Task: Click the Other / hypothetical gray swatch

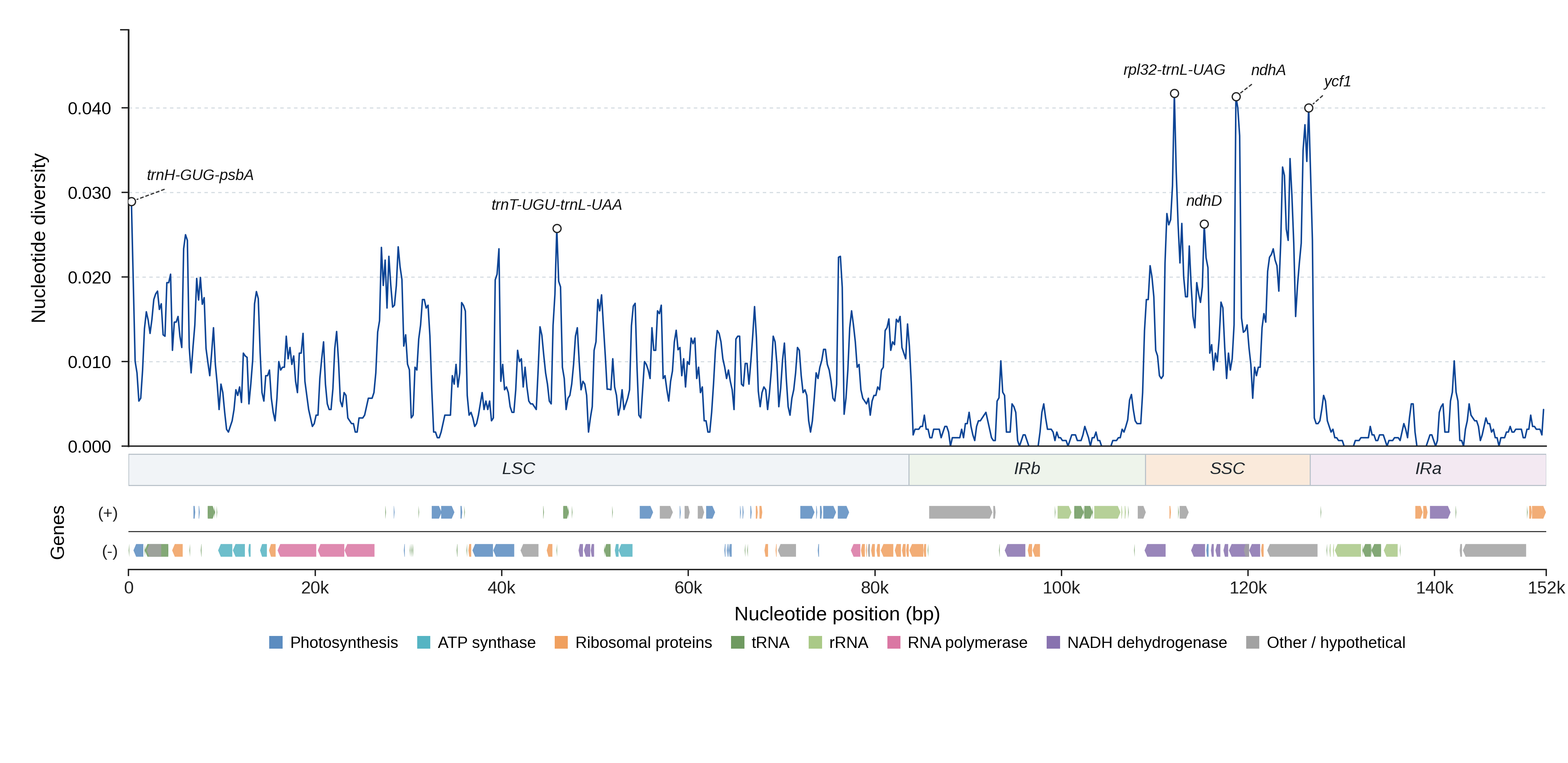Action: pos(1253,642)
